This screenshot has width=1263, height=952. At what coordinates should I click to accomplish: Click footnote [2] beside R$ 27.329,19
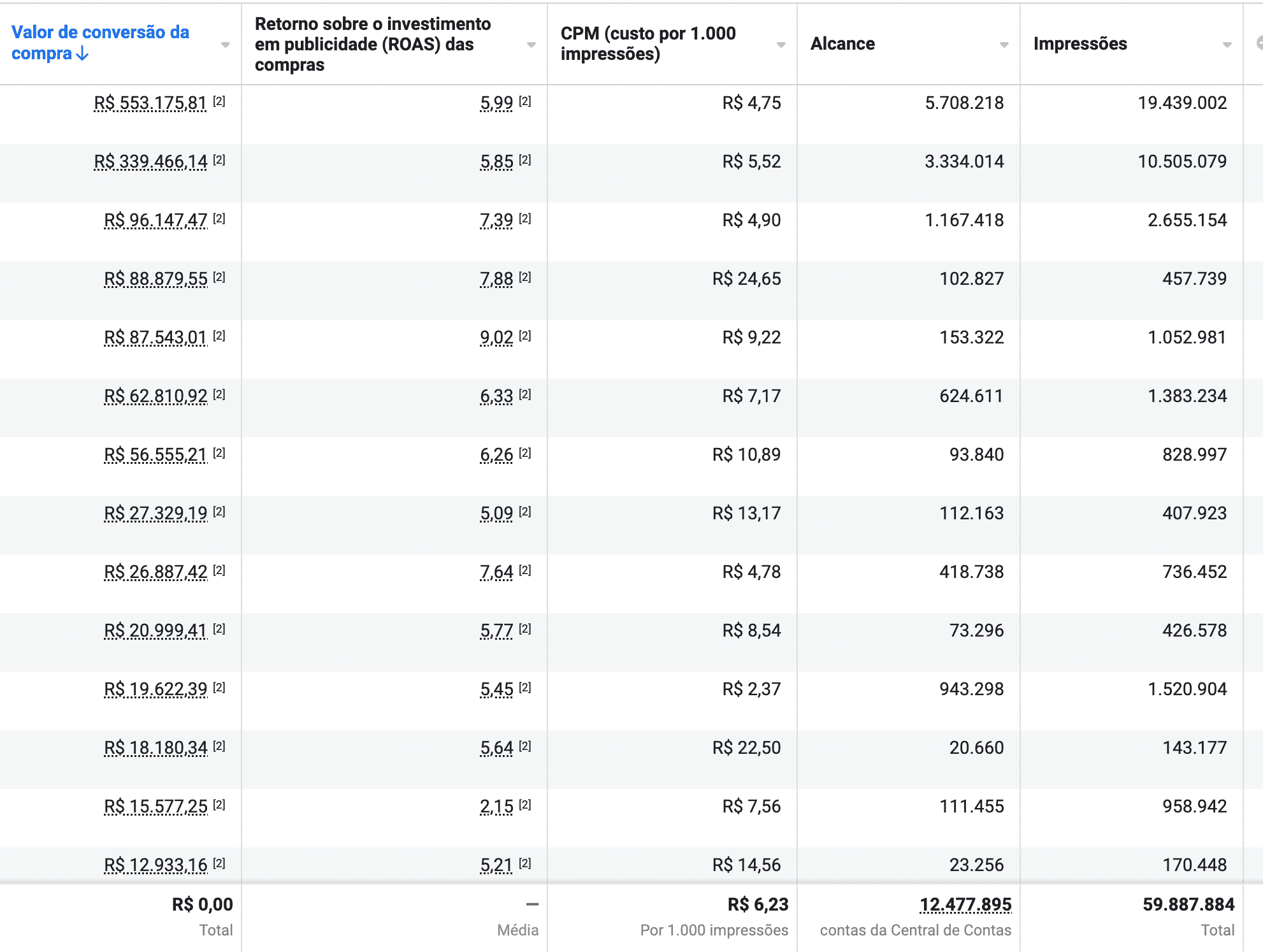(x=219, y=512)
